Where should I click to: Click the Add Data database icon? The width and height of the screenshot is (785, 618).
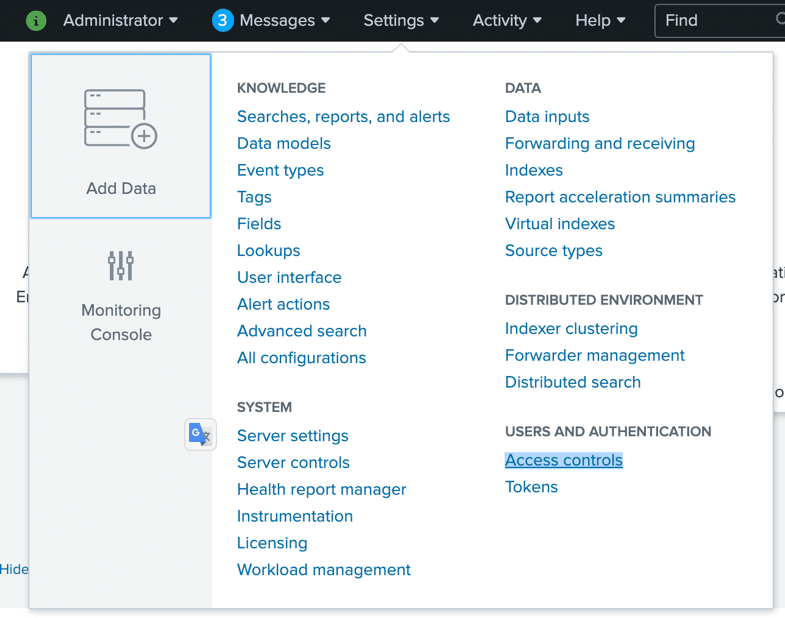(121, 119)
